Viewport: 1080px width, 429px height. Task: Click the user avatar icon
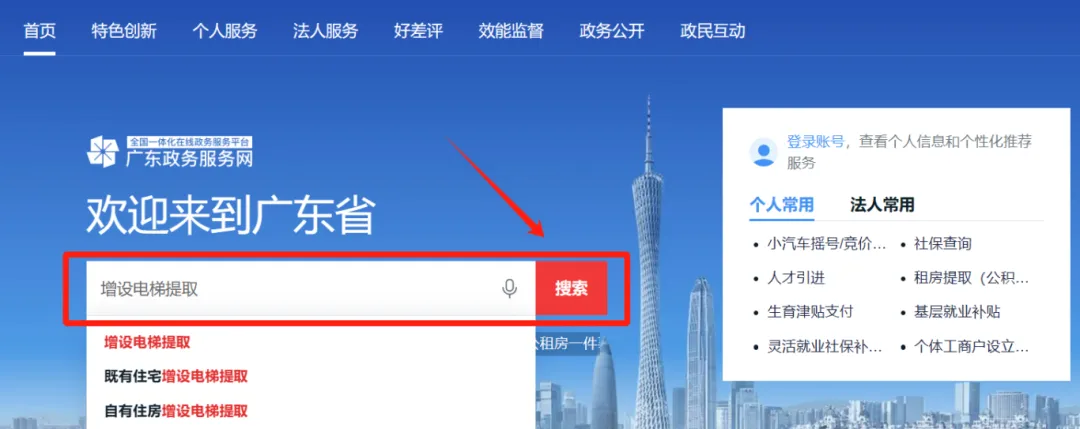pyautogui.click(x=764, y=152)
